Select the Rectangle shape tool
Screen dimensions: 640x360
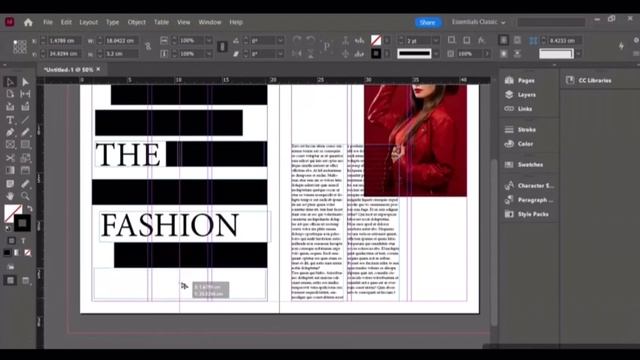25,144
